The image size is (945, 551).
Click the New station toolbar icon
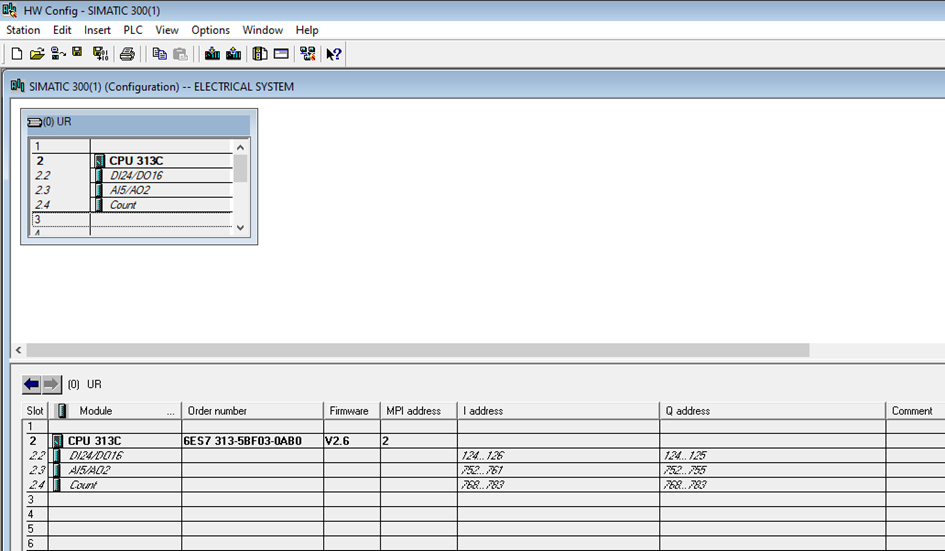pos(16,54)
